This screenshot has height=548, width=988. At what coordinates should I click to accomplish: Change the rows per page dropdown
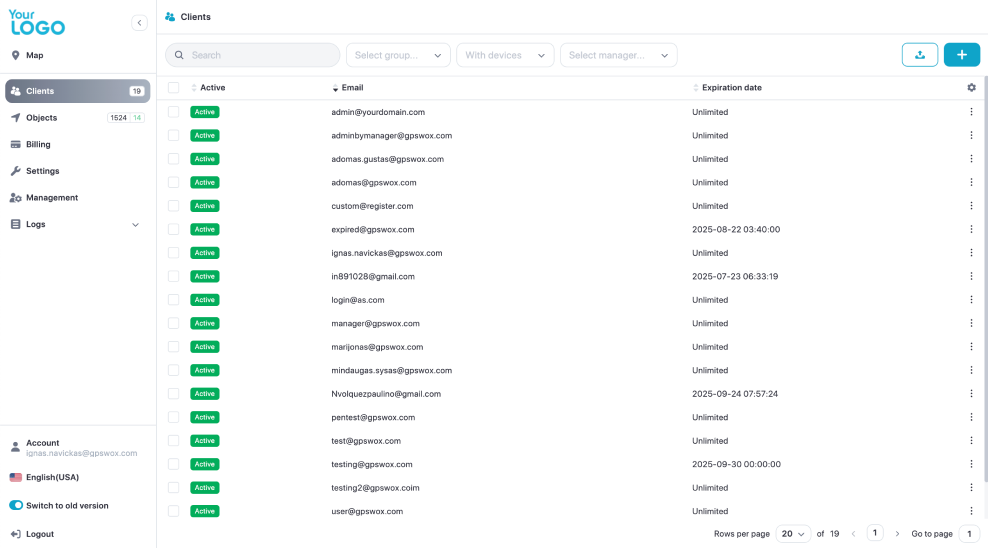(792, 534)
